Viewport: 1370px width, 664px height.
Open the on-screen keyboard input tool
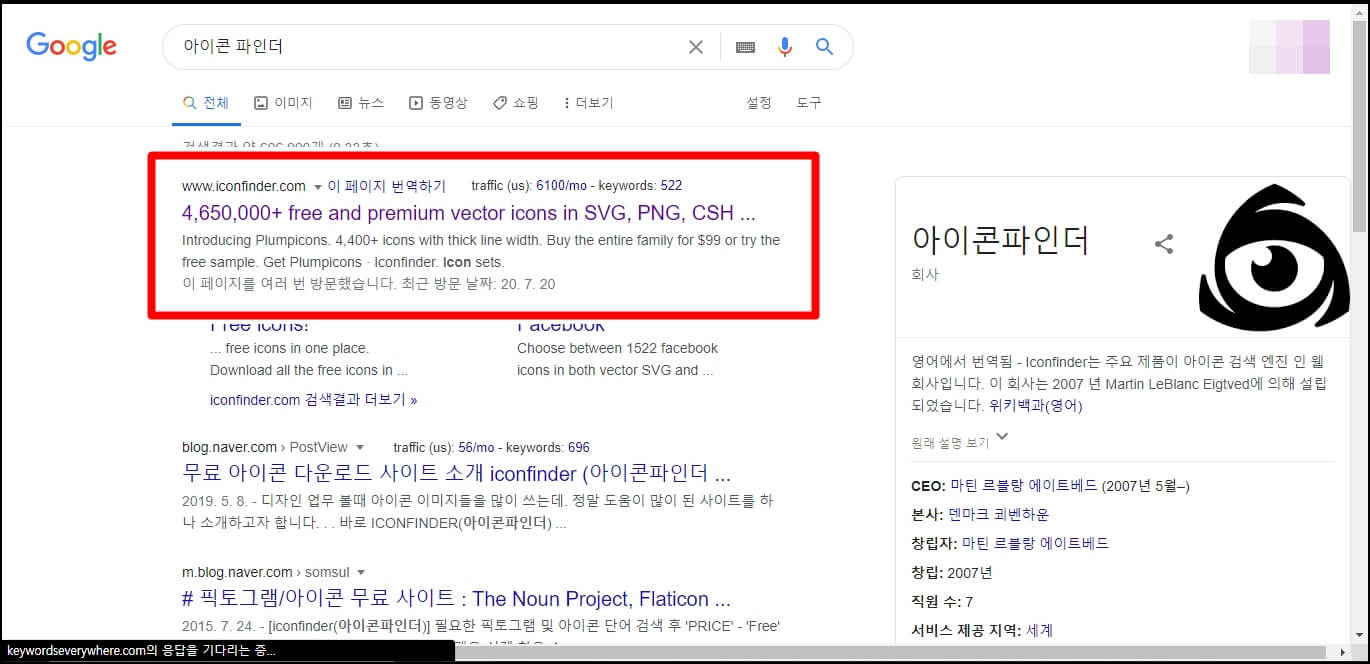pos(745,47)
